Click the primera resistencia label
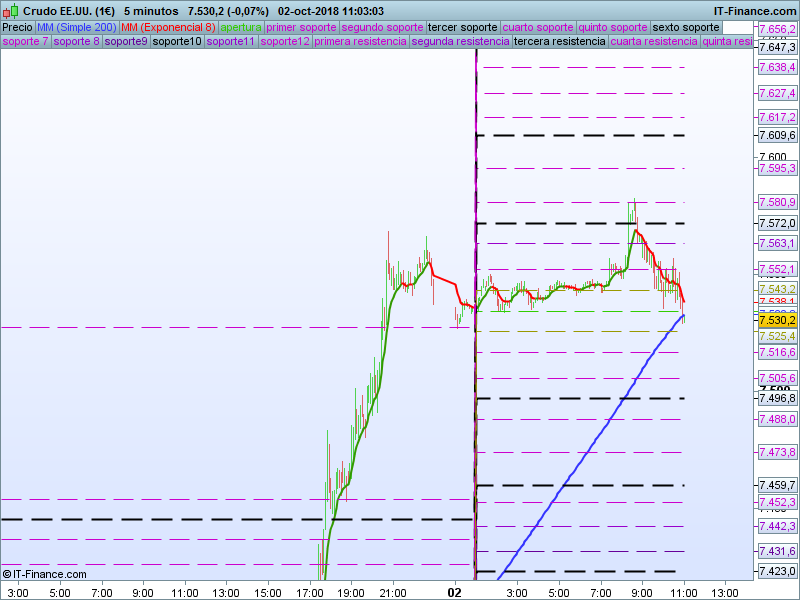Viewport: 800px width, 600px height. click(x=360, y=41)
